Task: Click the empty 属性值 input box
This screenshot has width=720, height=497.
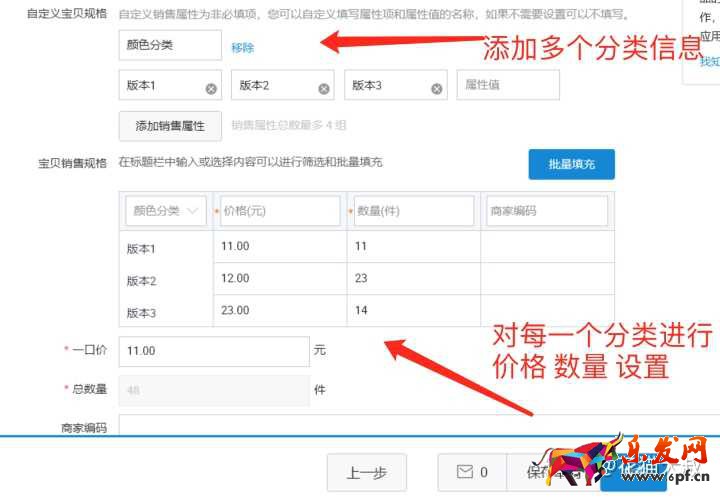Action: (x=508, y=86)
